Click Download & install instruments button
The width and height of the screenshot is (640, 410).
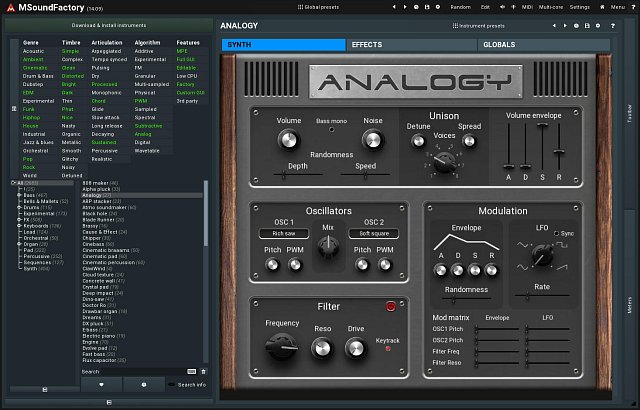click(110, 25)
